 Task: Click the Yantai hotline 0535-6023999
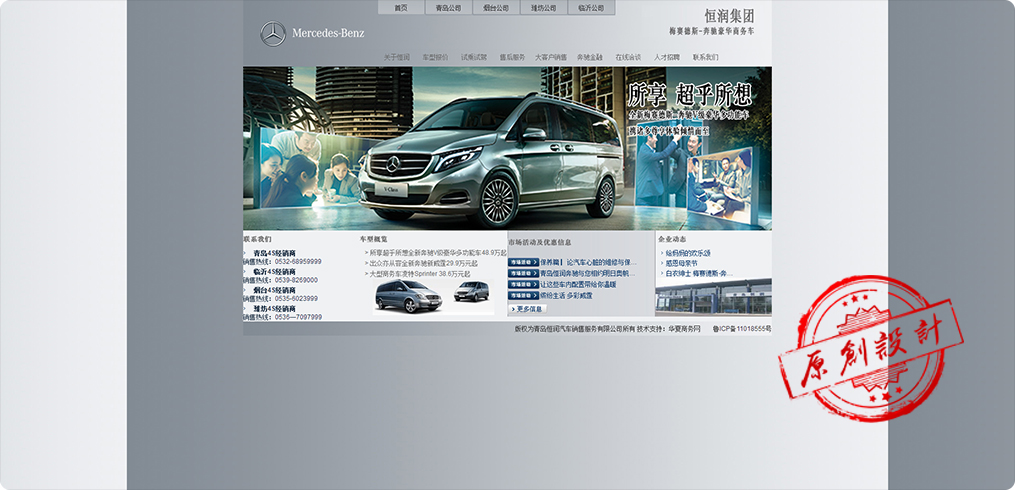click(x=296, y=298)
